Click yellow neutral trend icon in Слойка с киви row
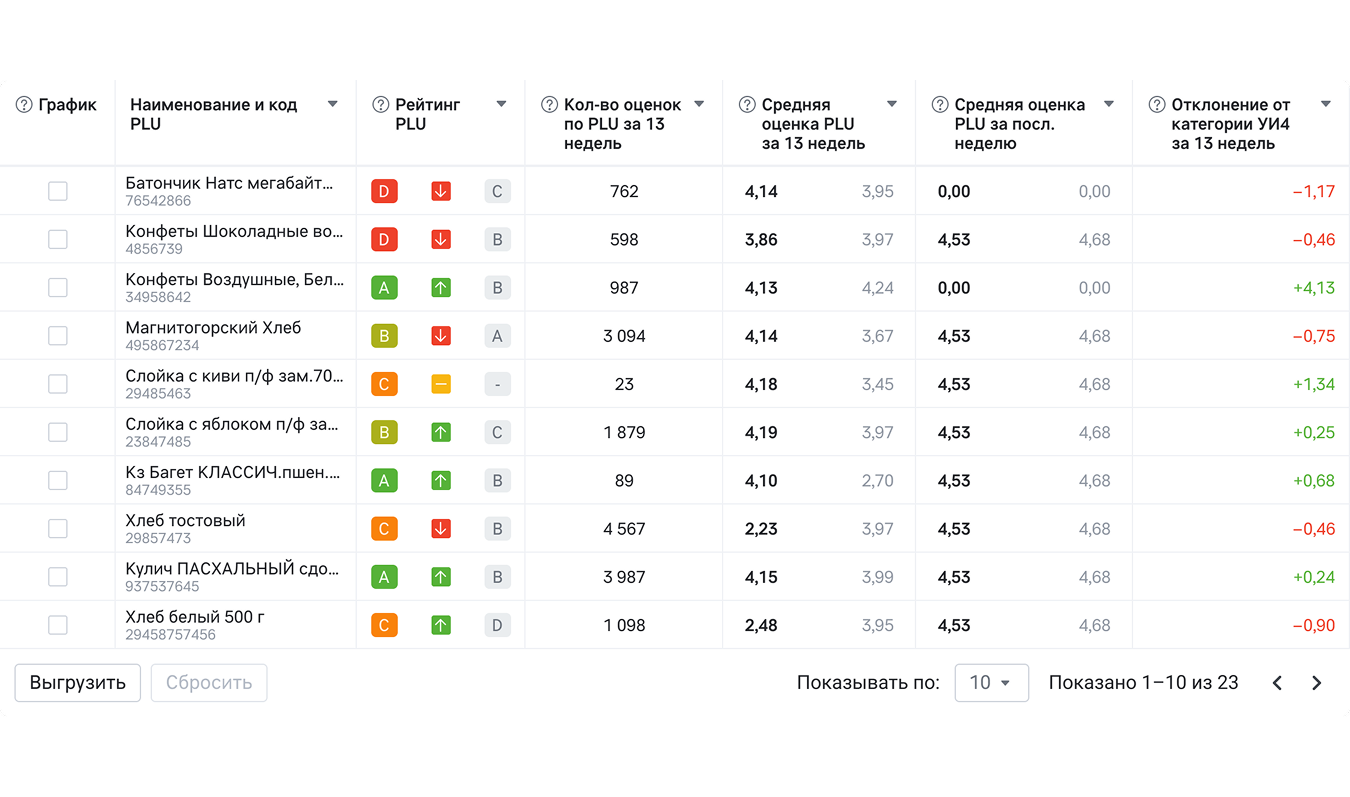The width and height of the screenshot is (1350, 797). tap(441, 384)
